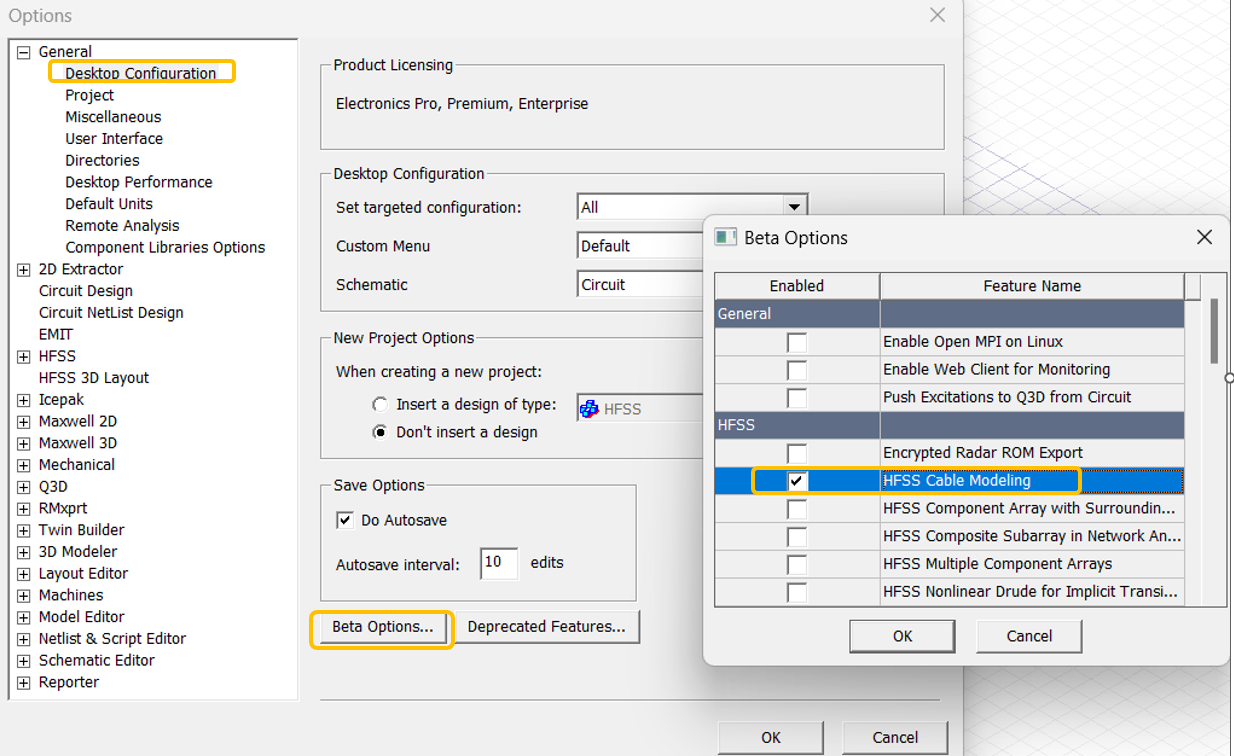1234x756 pixels.
Task: Tick HFSS Multiple Component Arrays checkbox
Action: click(x=796, y=564)
